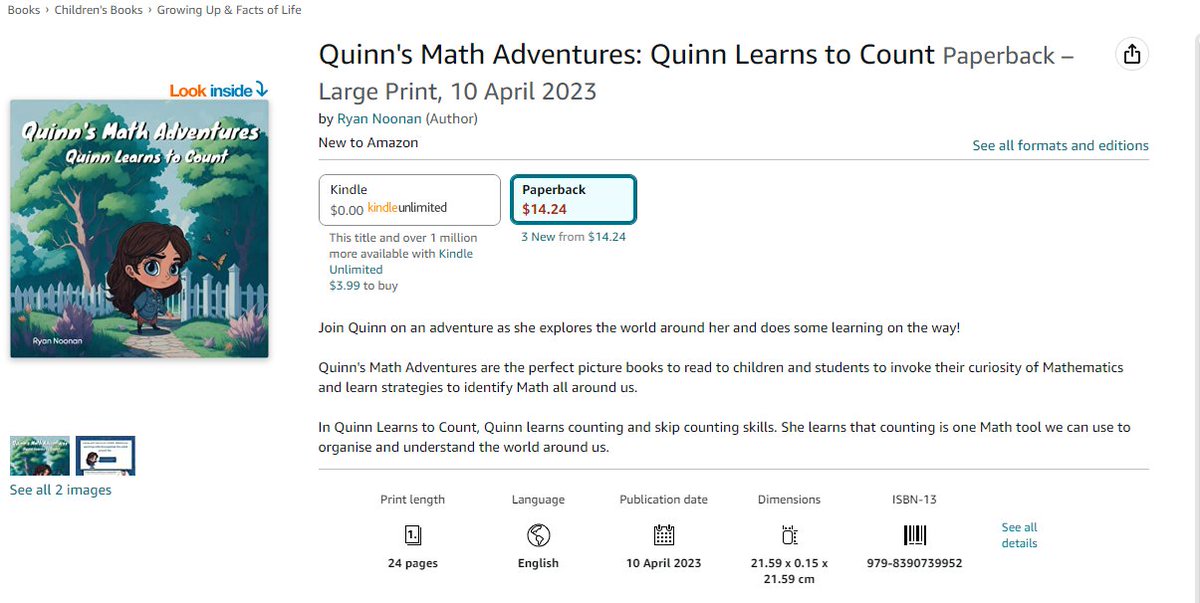Select the Kindle format option

click(409, 200)
